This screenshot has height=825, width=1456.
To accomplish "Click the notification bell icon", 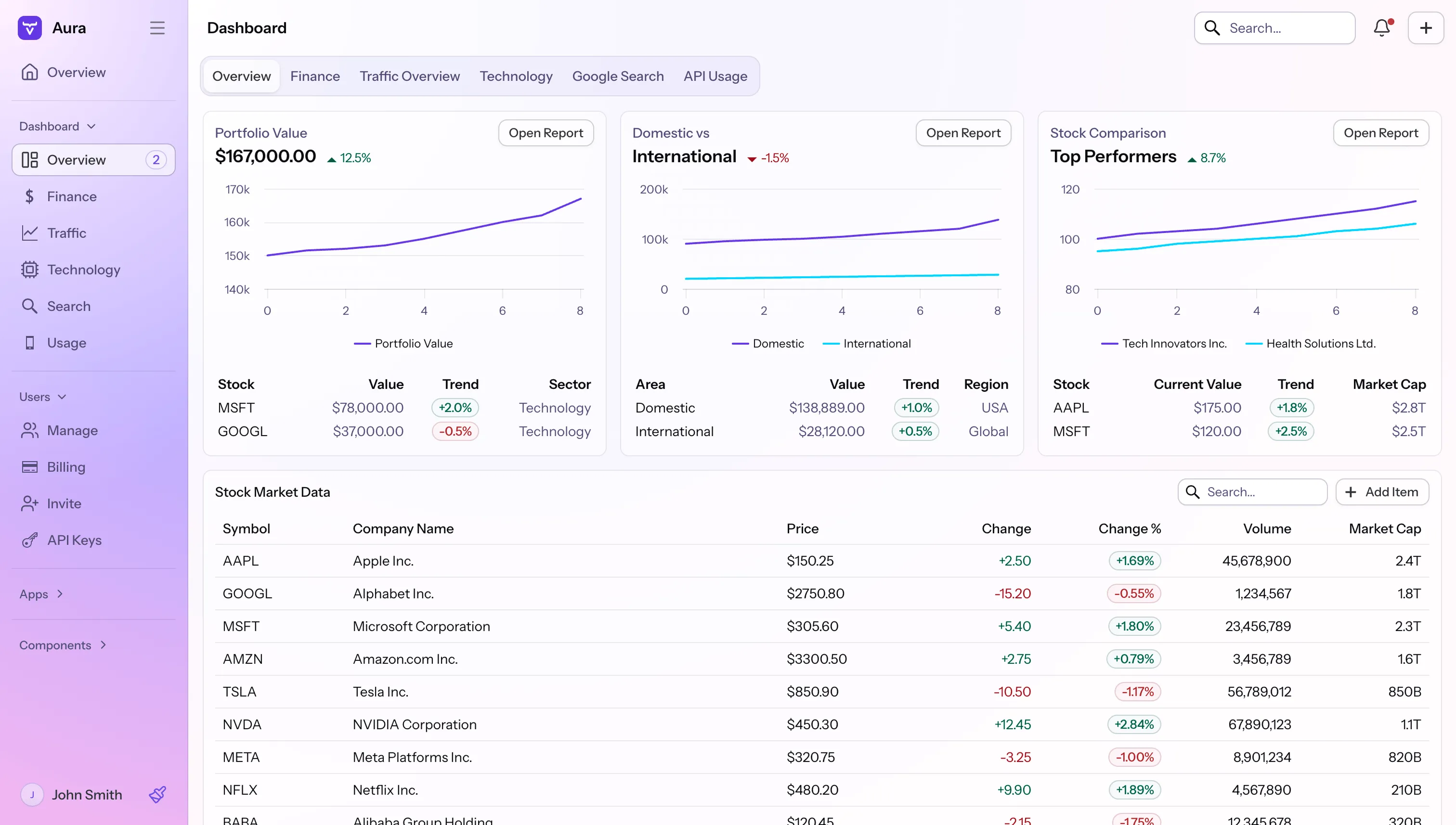I will tap(1381, 28).
